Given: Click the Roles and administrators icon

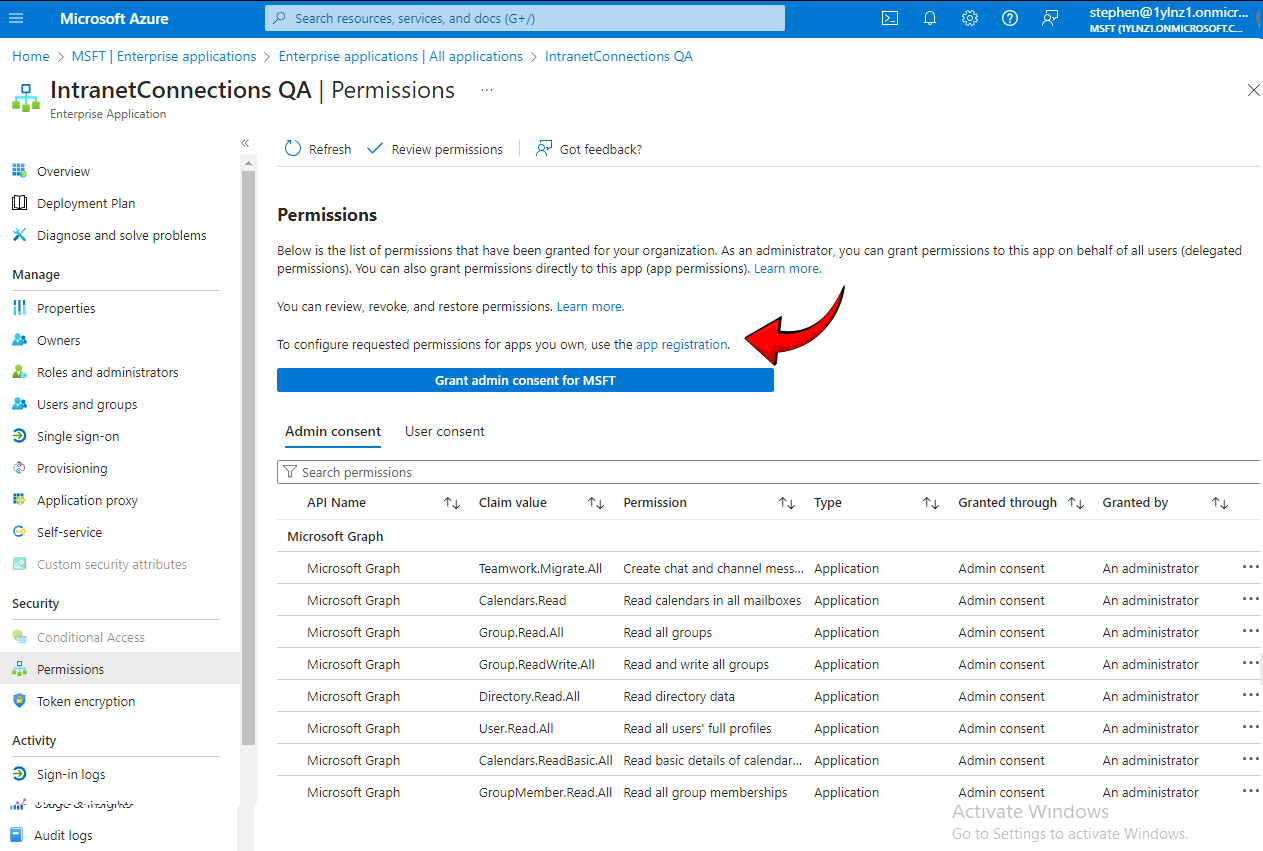Looking at the screenshot, I should pyautogui.click(x=19, y=372).
